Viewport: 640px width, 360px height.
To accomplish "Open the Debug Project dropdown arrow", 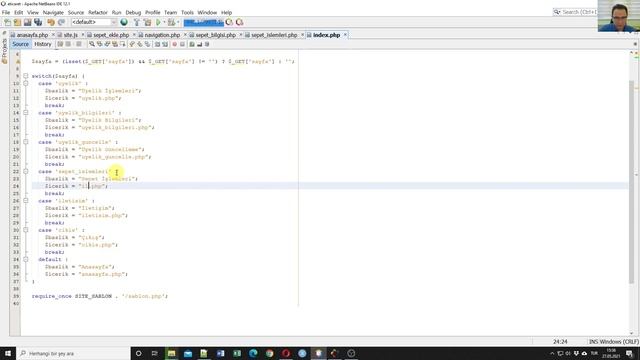I will [178, 22].
